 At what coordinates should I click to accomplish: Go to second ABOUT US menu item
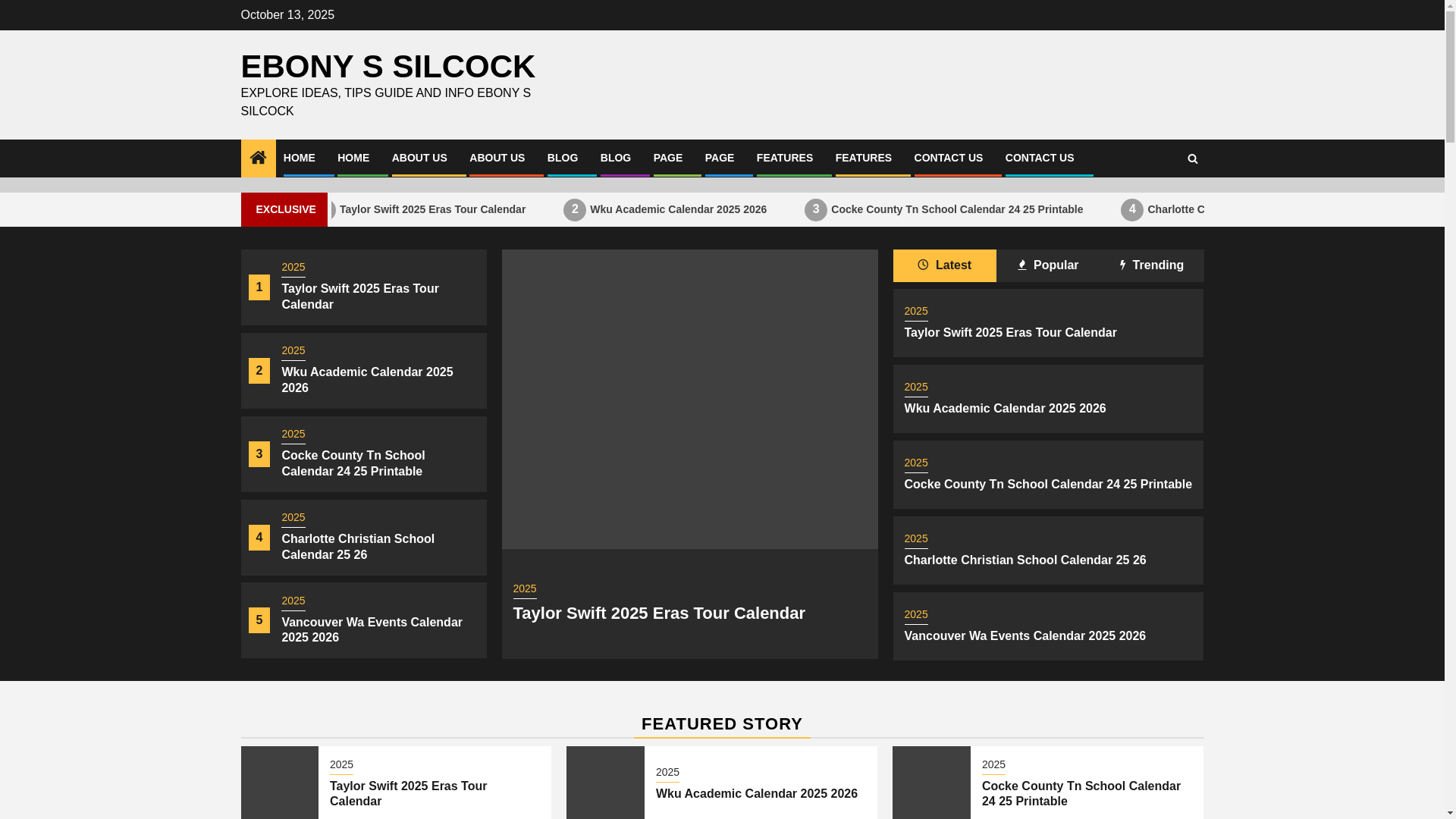(497, 158)
